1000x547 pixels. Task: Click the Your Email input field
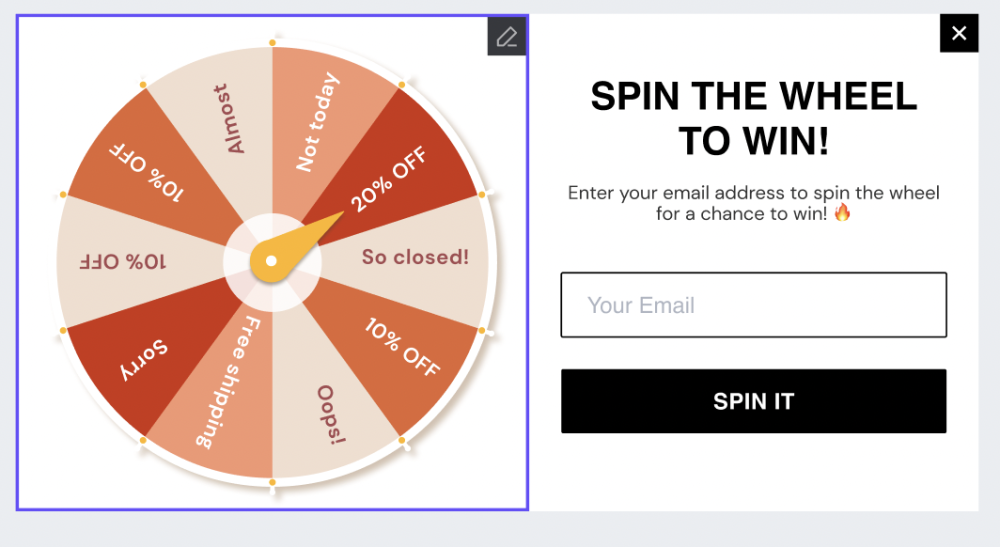tap(753, 305)
